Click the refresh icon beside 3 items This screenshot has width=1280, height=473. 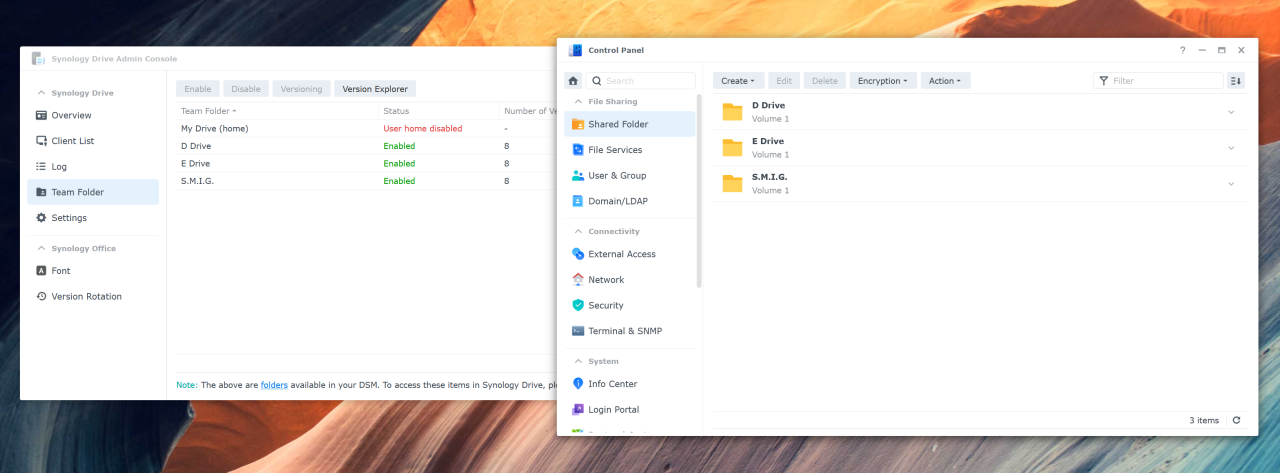pyautogui.click(x=1236, y=421)
